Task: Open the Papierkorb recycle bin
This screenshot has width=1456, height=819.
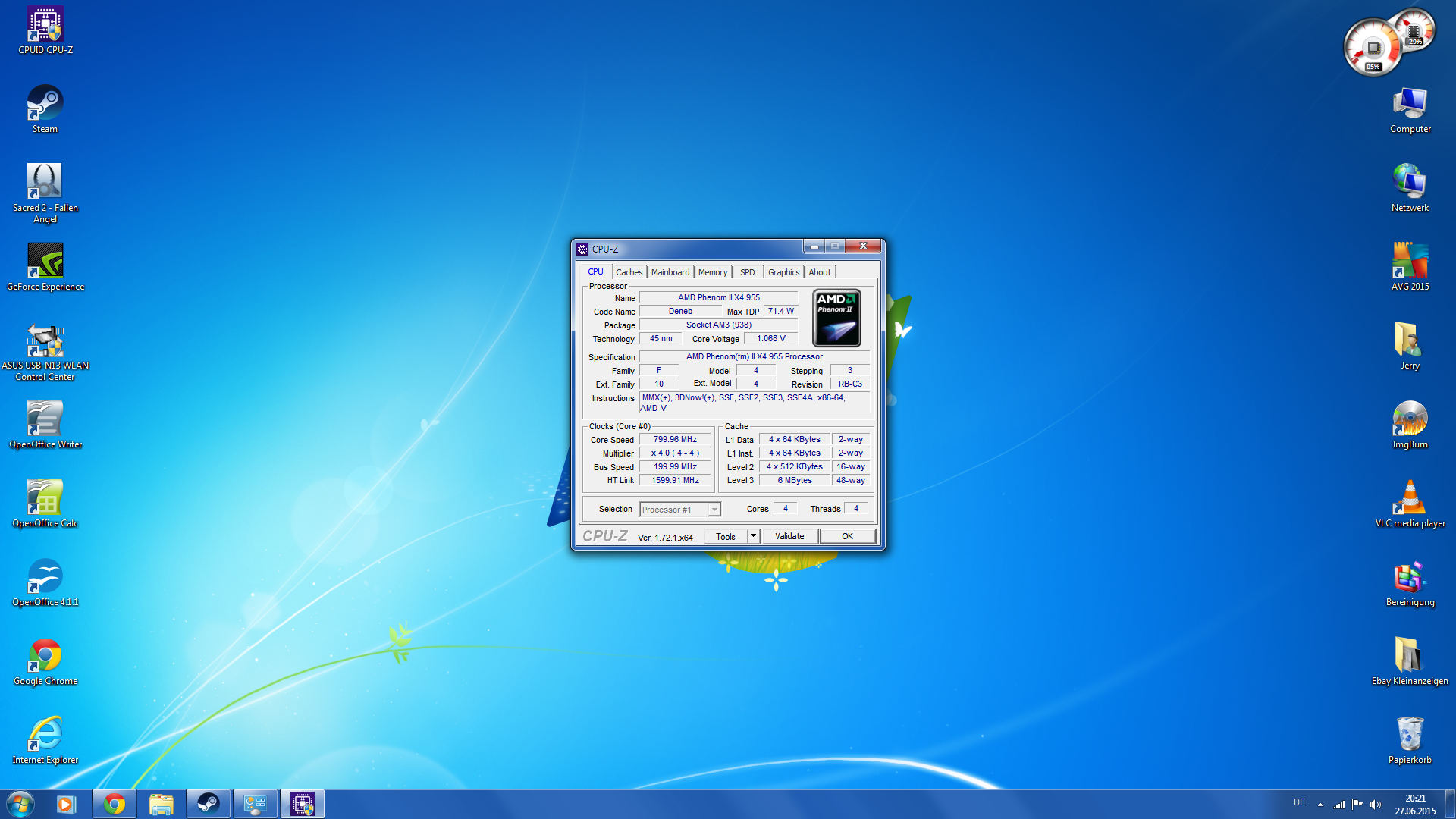Action: coord(1410,734)
